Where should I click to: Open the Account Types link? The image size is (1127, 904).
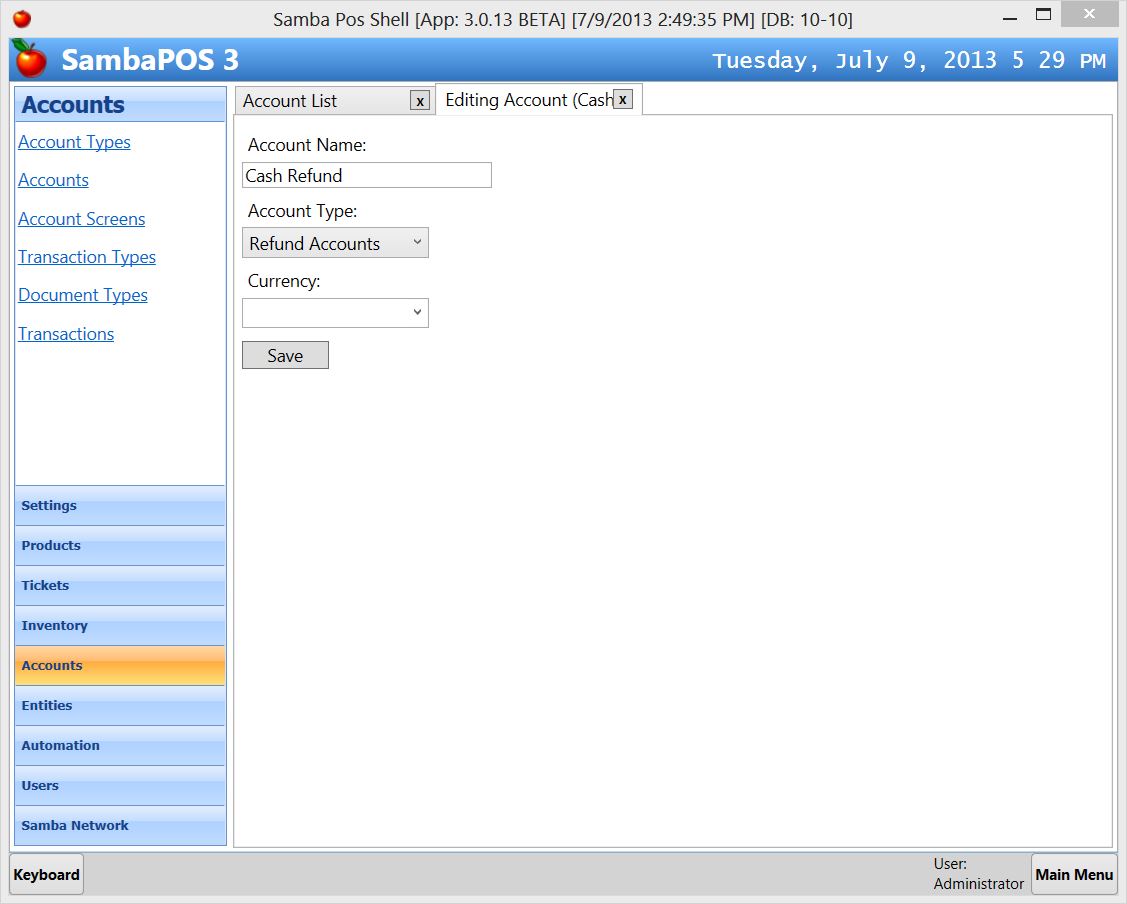click(x=74, y=142)
